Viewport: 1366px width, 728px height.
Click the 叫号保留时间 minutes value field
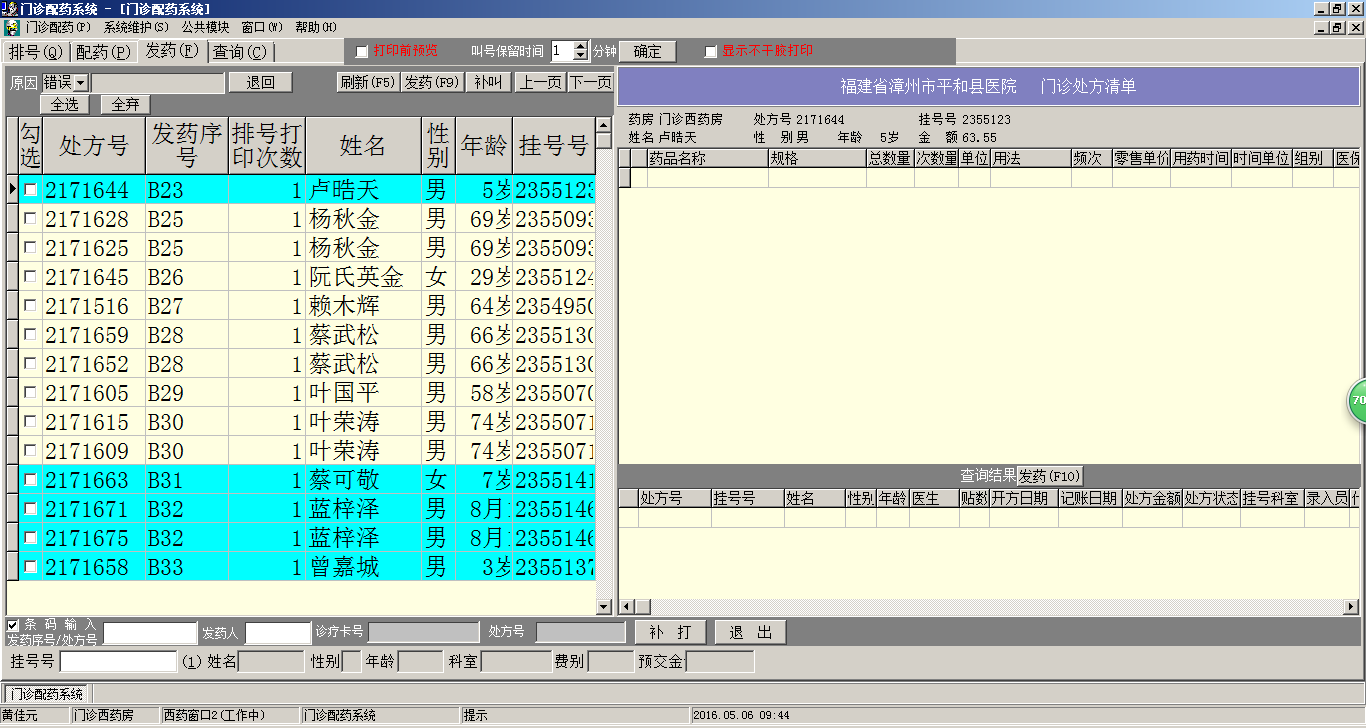coord(562,51)
